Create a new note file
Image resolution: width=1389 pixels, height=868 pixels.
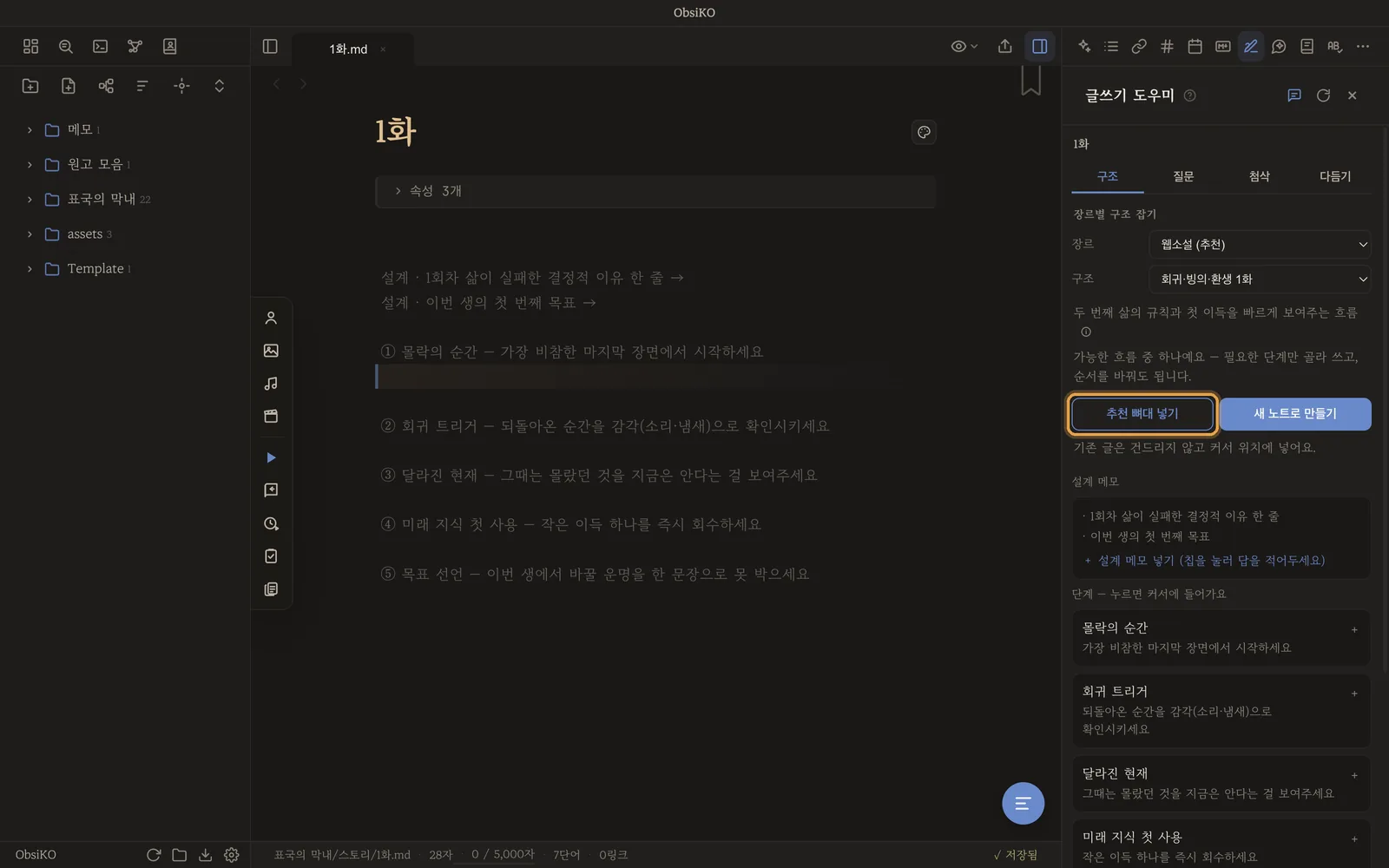coord(69,86)
